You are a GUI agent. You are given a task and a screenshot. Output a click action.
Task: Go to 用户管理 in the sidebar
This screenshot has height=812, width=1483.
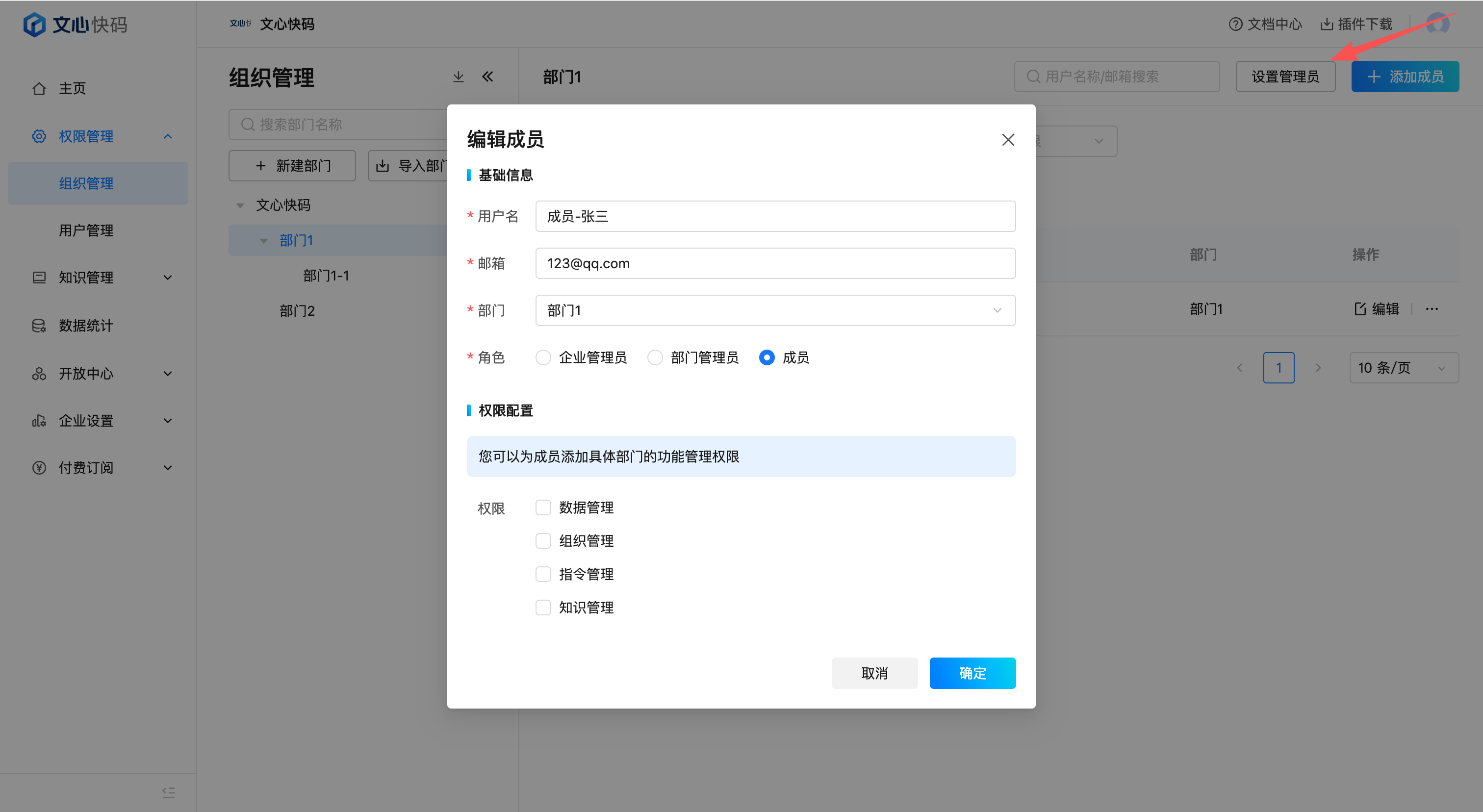pyautogui.click(x=86, y=230)
